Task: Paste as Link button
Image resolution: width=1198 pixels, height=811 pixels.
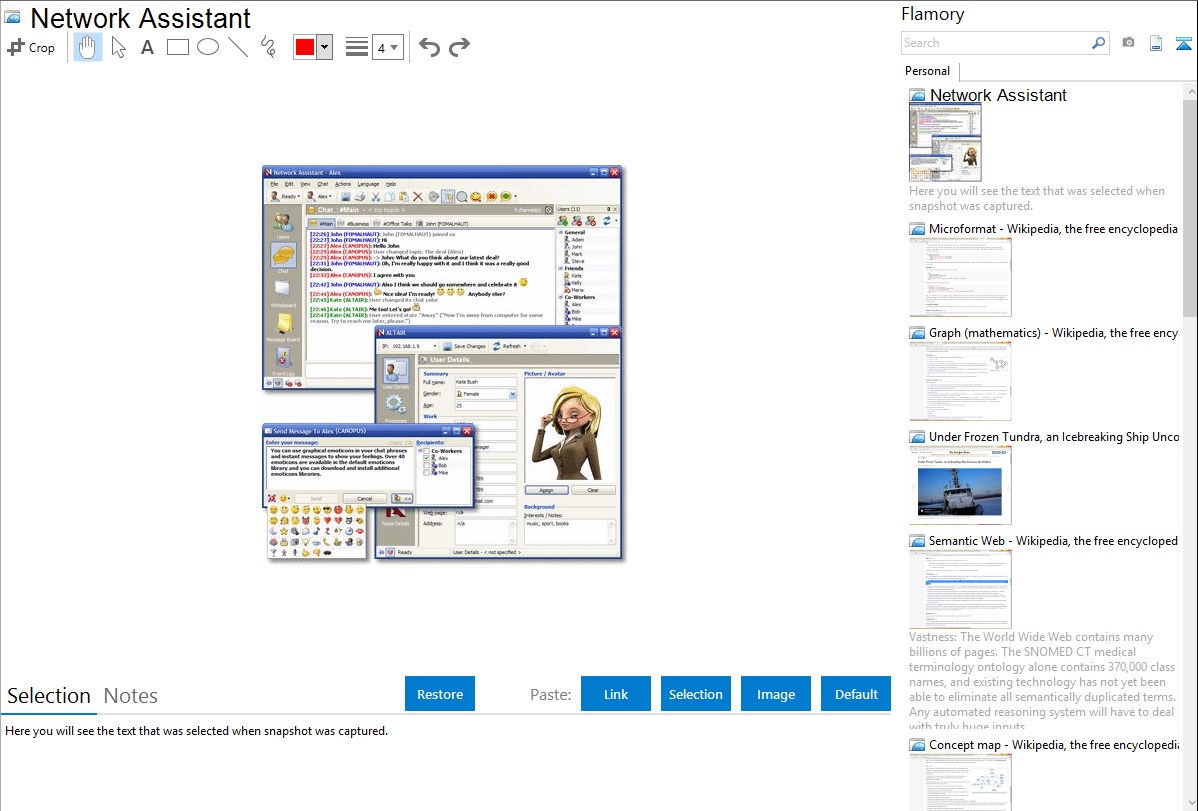Action: coord(616,694)
